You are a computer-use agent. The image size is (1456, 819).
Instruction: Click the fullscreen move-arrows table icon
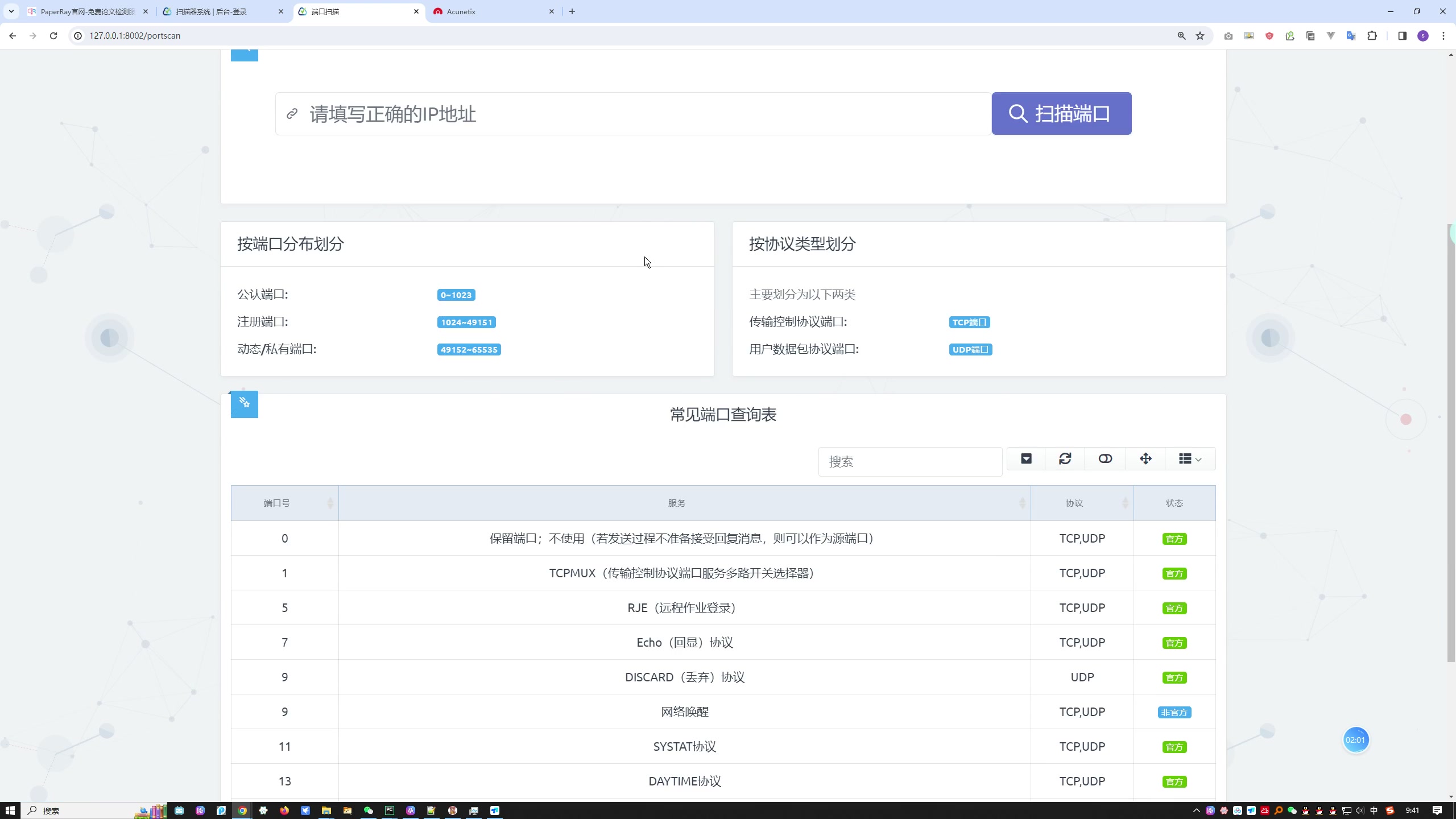(x=1145, y=459)
